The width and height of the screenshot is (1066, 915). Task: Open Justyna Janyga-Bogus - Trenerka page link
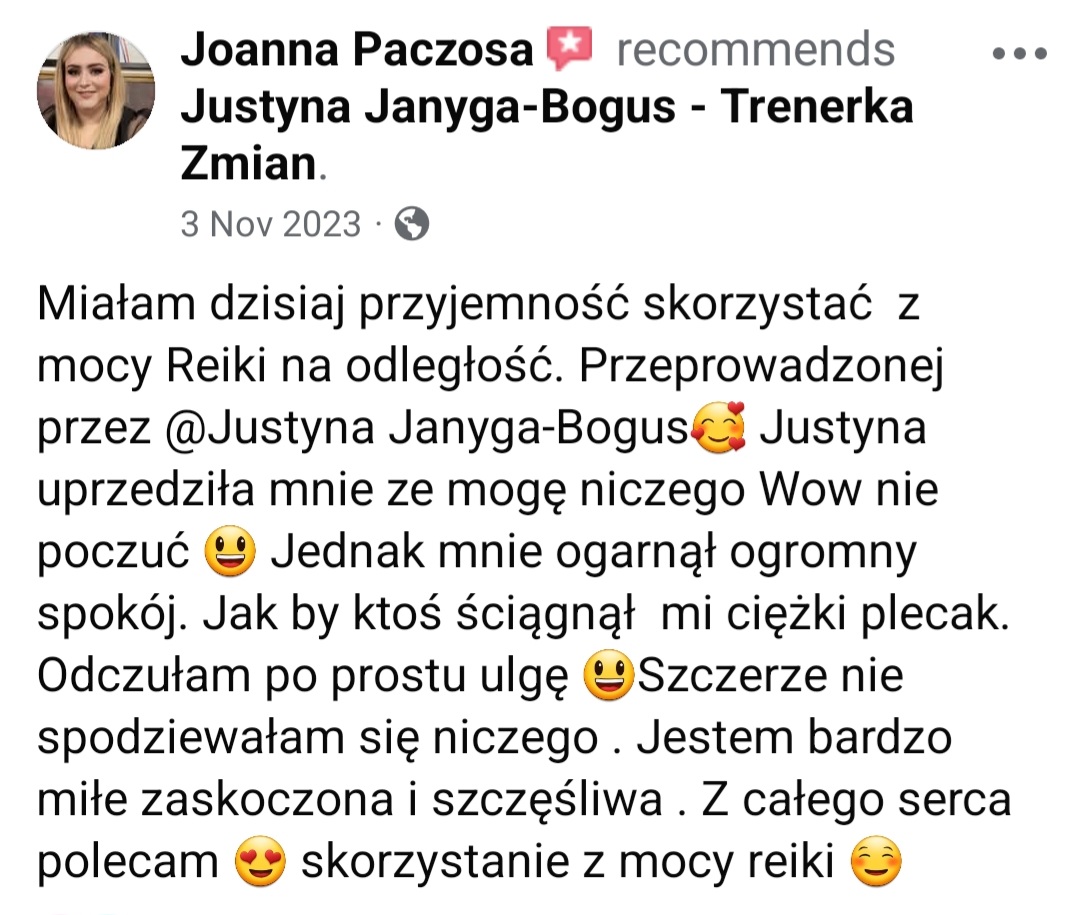pyautogui.click(x=547, y=107)
